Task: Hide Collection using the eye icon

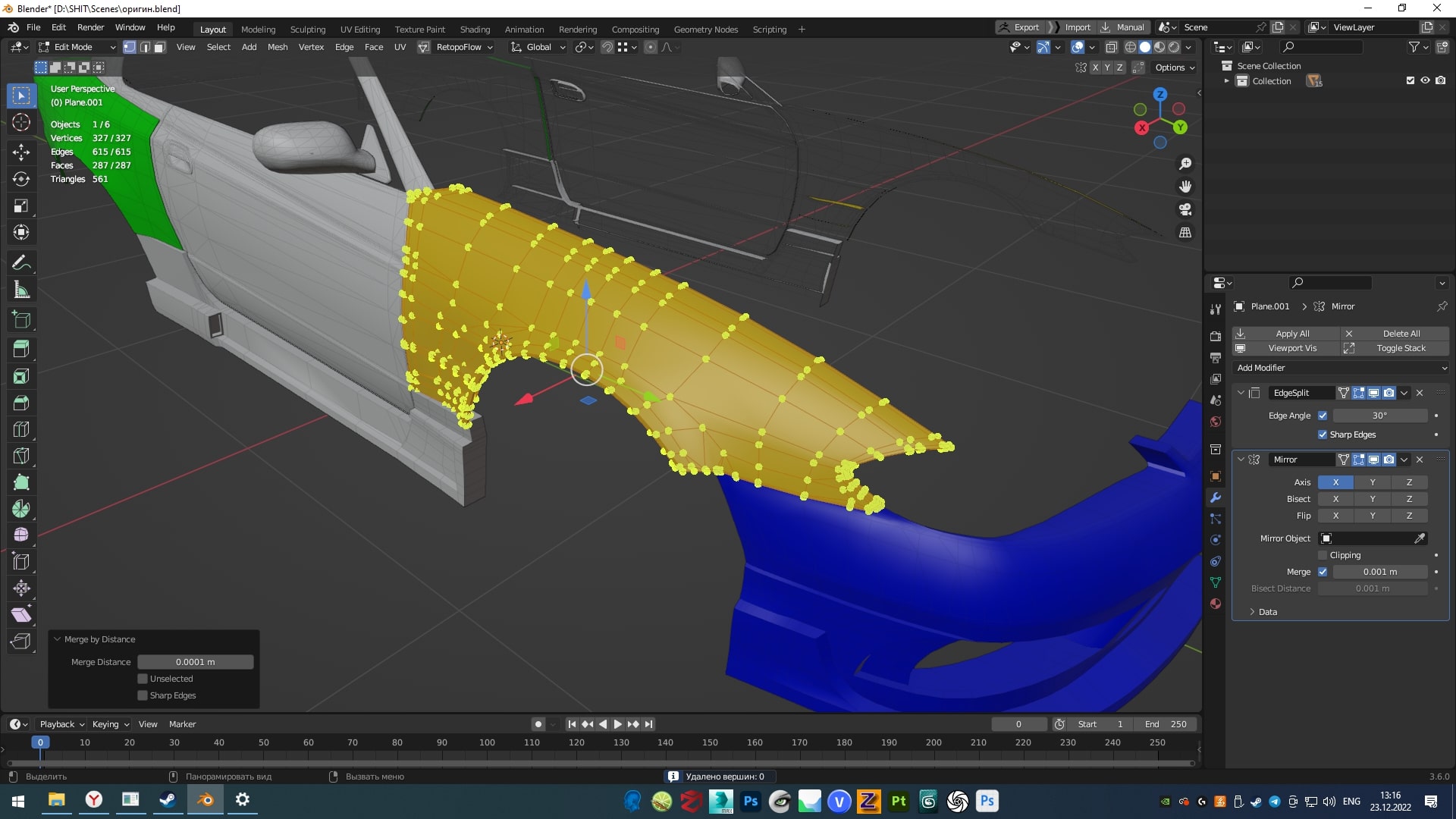Action: point(1425,80)
